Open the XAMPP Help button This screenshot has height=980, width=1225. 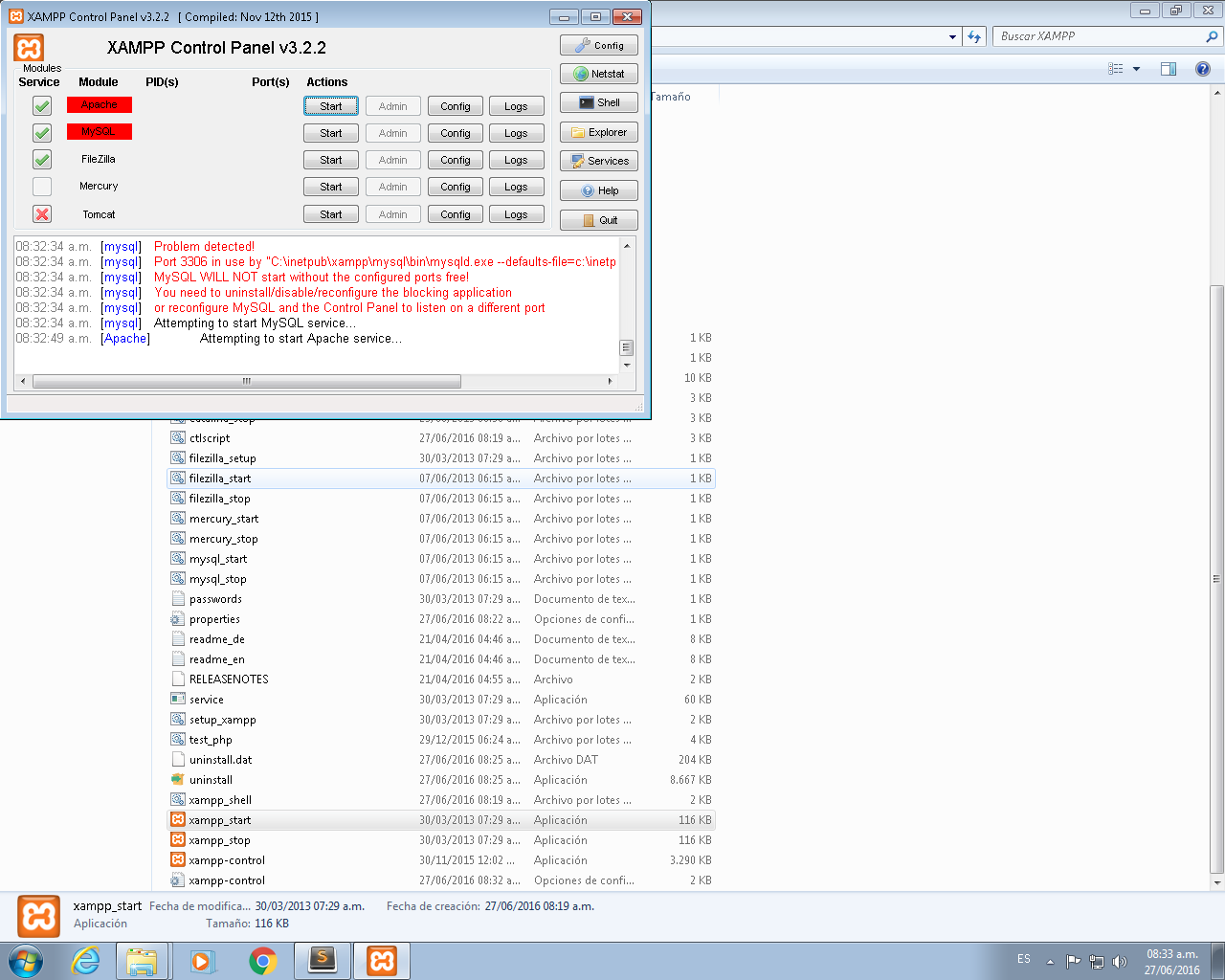(x=598, y=190)
